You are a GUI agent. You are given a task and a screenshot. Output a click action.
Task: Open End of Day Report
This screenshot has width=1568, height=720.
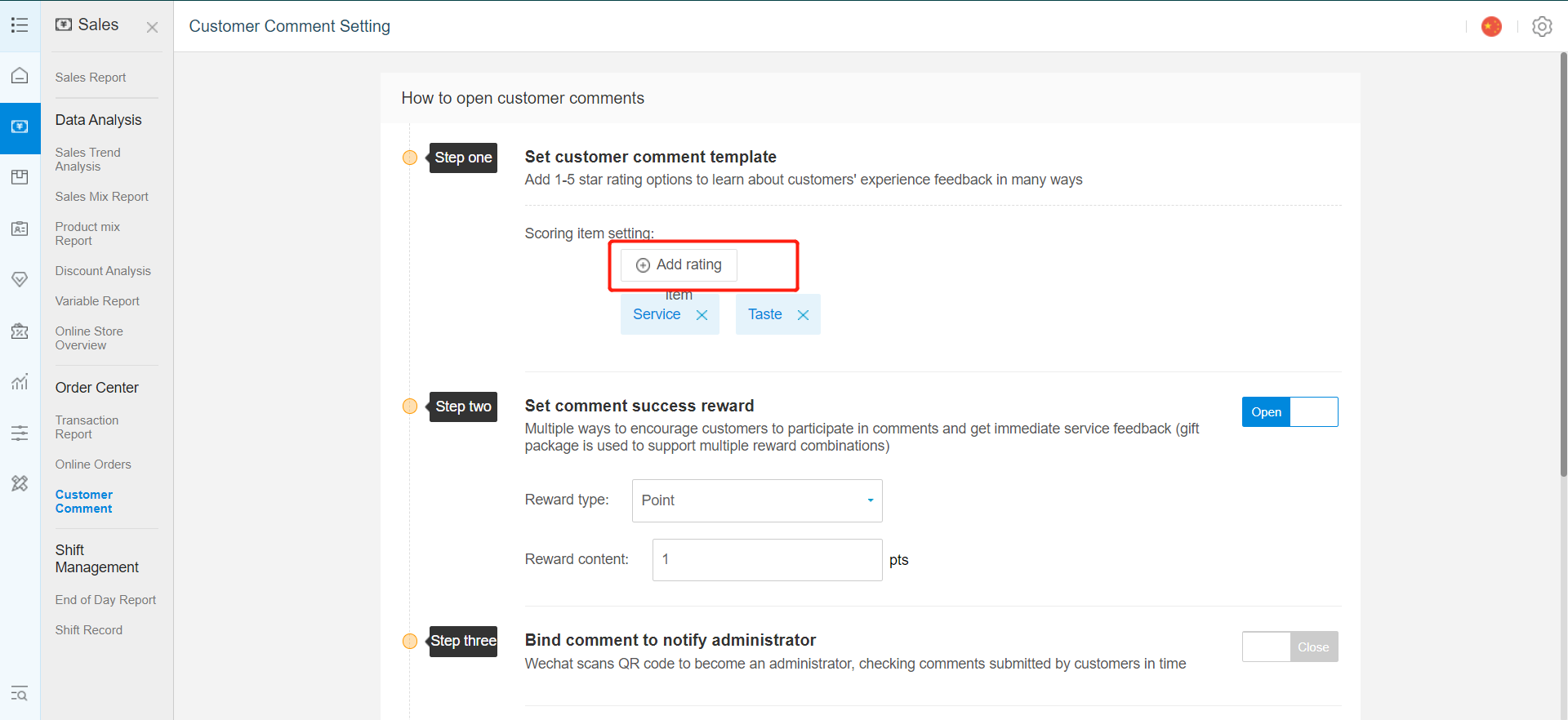coord(105,600)
